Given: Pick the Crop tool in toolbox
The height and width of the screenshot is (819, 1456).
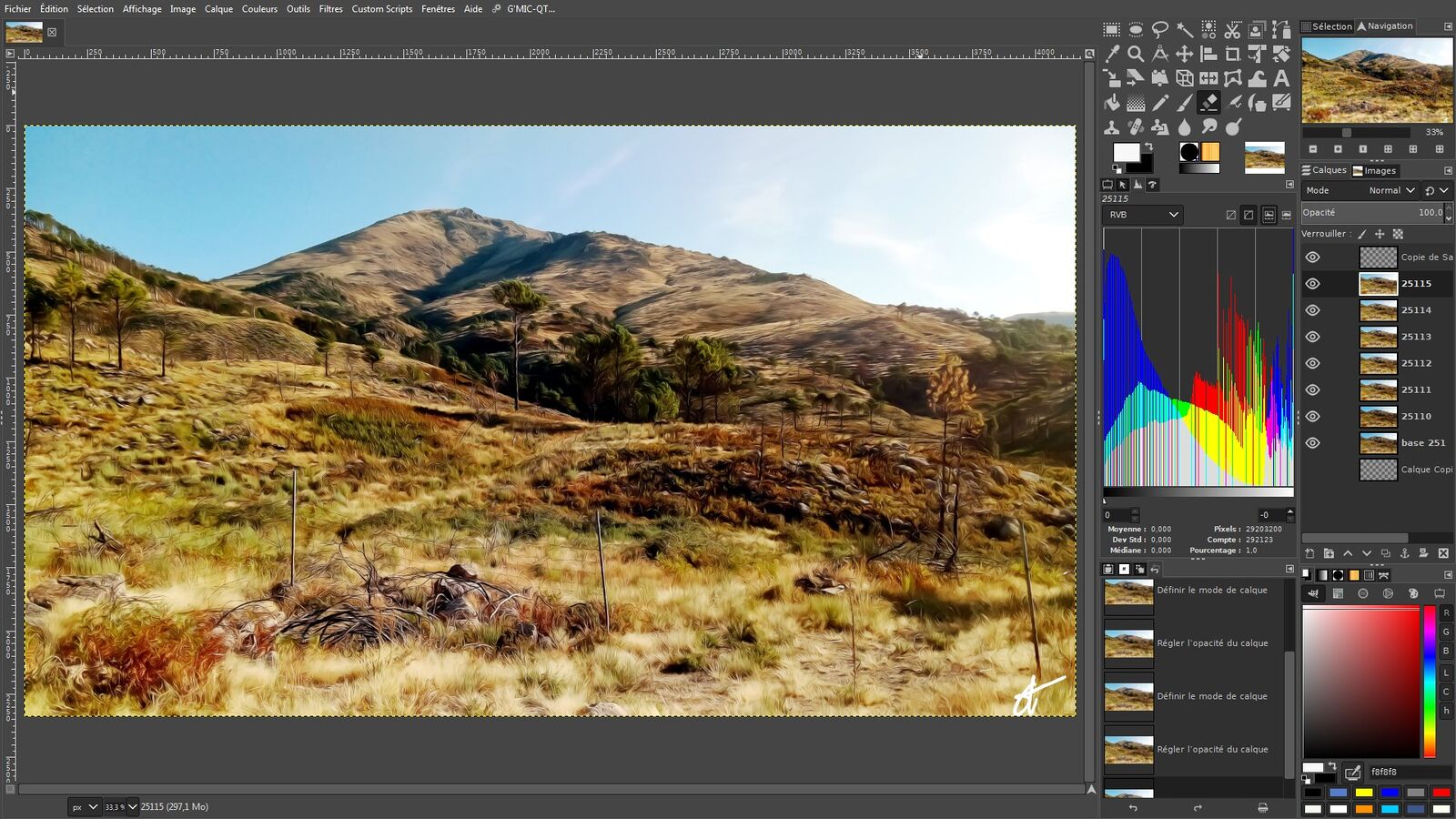Looking at the screenshot, I should click(x=1232, y=55).
